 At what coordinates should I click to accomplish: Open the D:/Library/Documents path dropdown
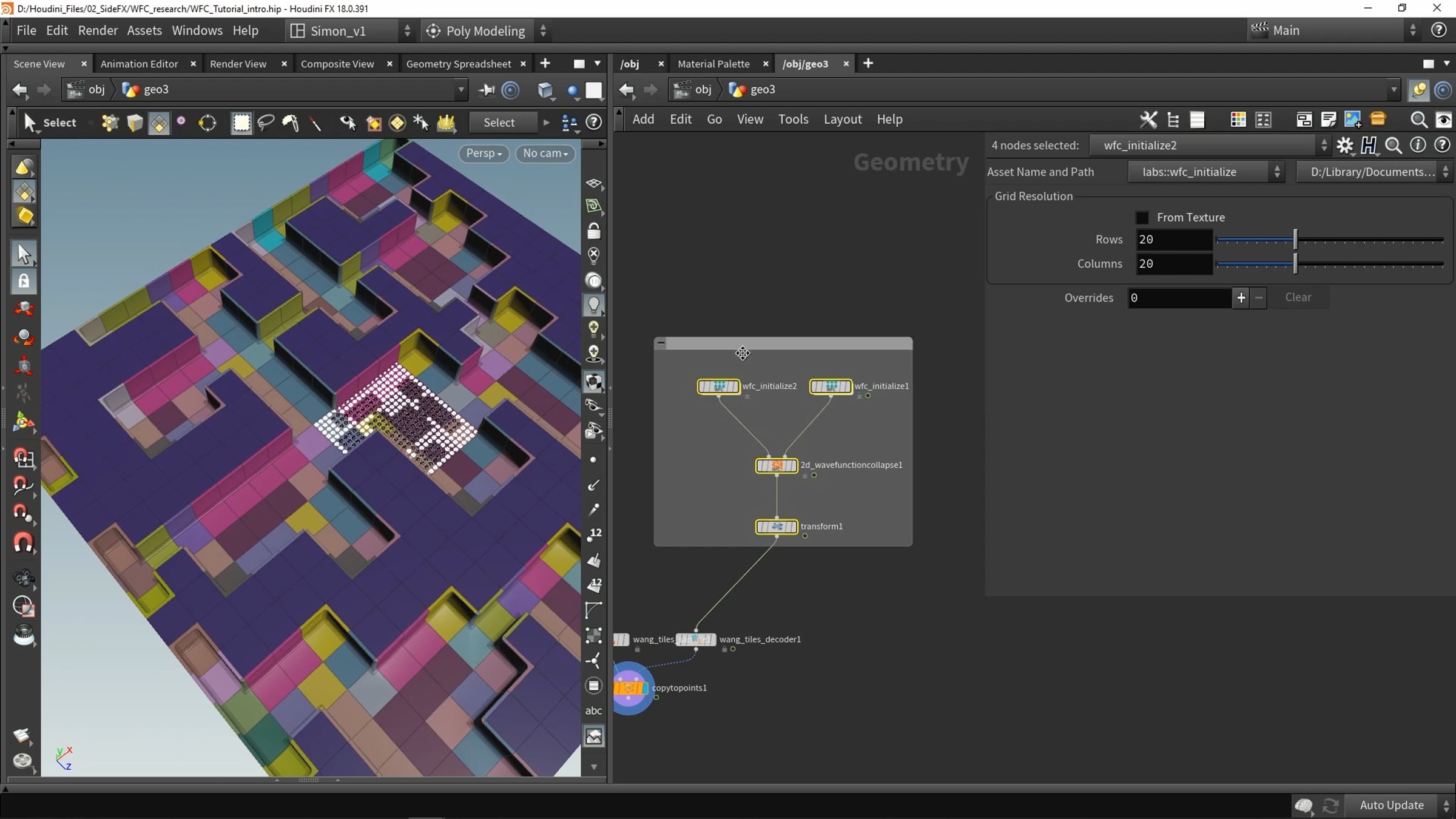tap(1374, 172)
